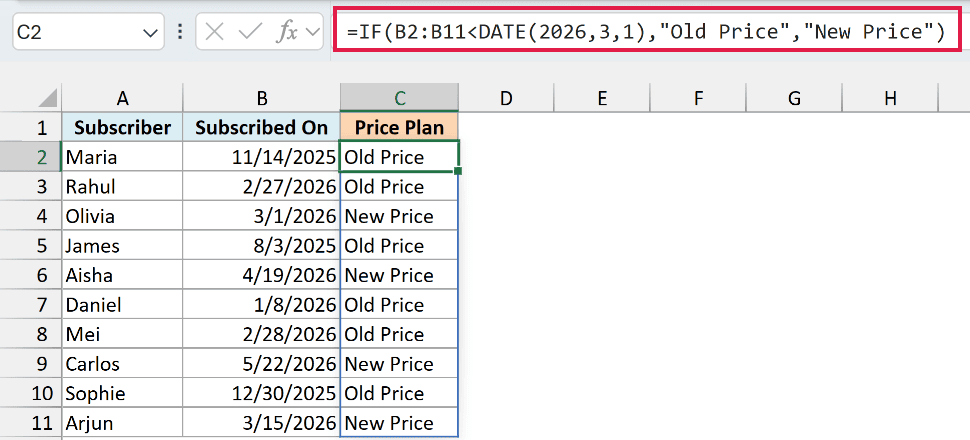This screenshot has height=440, width=970.
Task: Click Sophie's Old Price cell
Action: tap(400, 393)
